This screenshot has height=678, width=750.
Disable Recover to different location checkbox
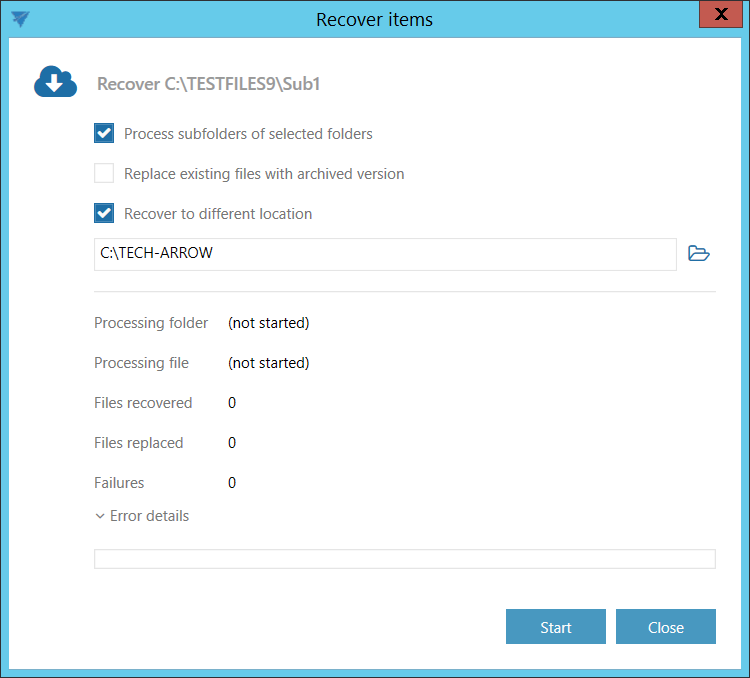[104, 213]
